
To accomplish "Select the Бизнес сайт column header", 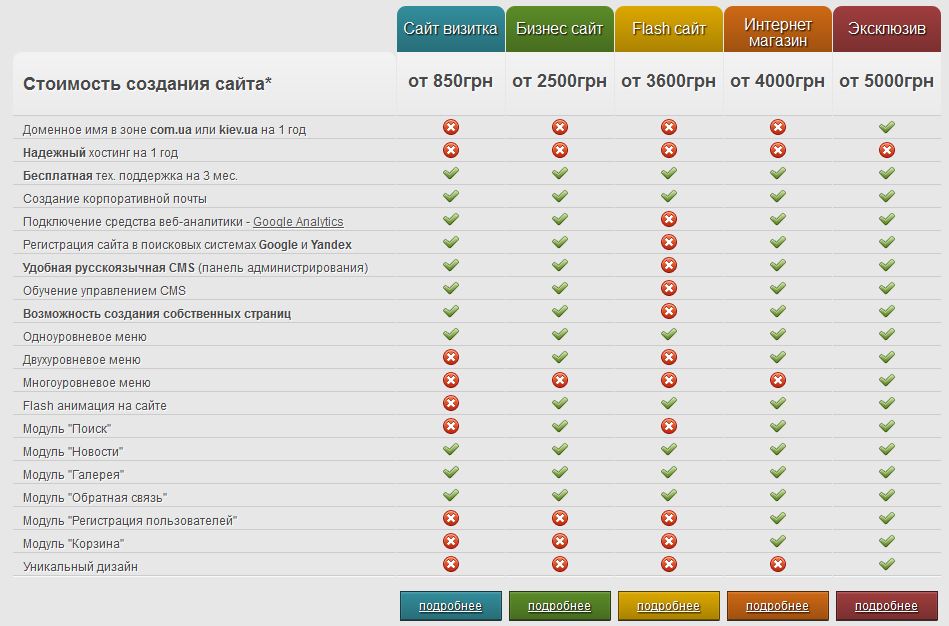I will (x=560, y=29).
